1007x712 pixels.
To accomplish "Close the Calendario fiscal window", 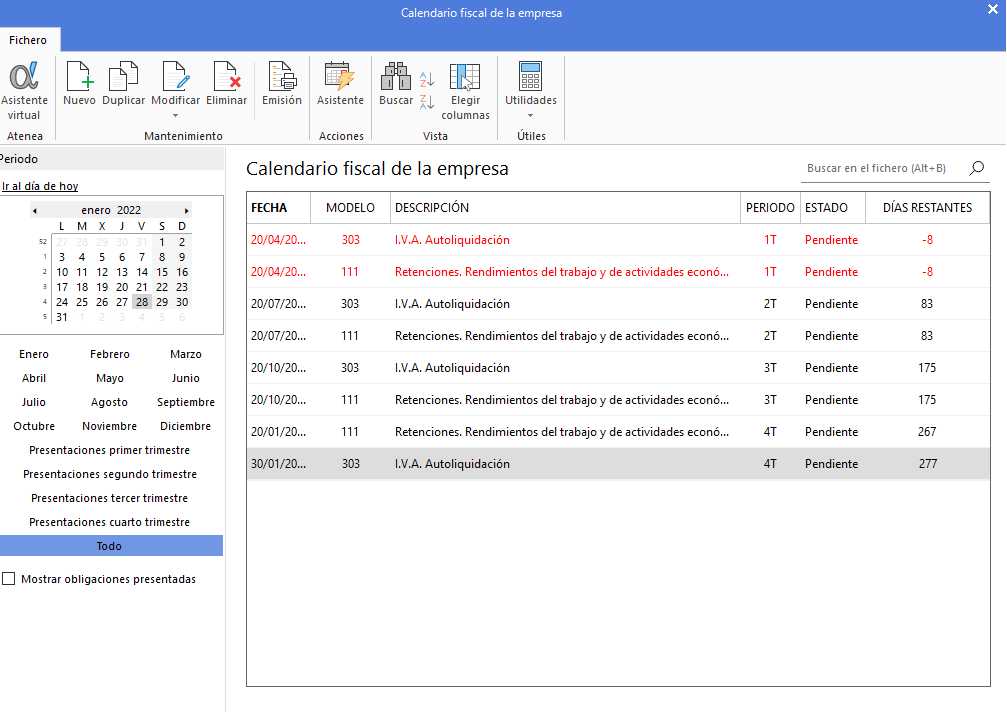I will point(993,9).
